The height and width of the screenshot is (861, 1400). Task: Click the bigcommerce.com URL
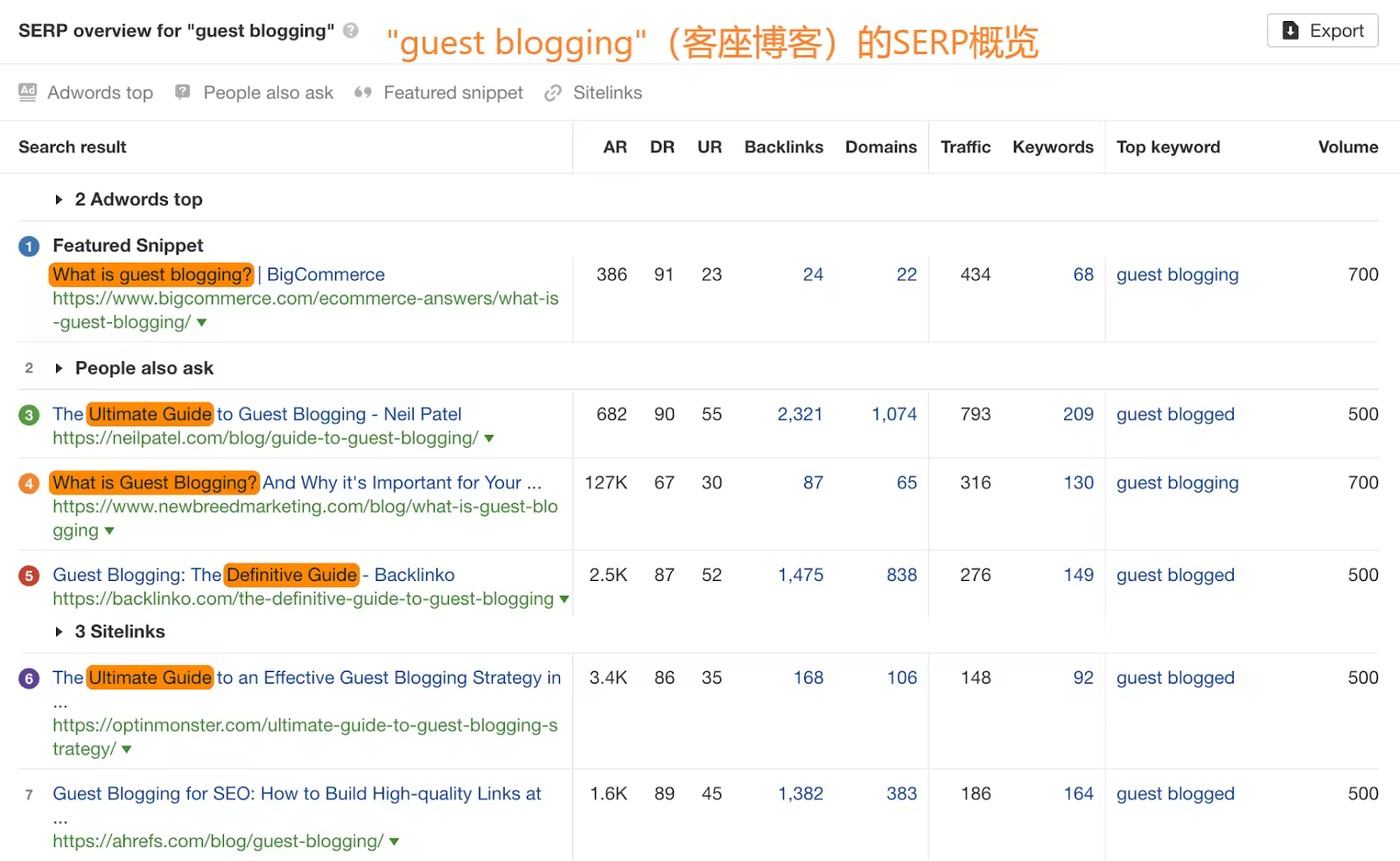click(x=305, y=310)
